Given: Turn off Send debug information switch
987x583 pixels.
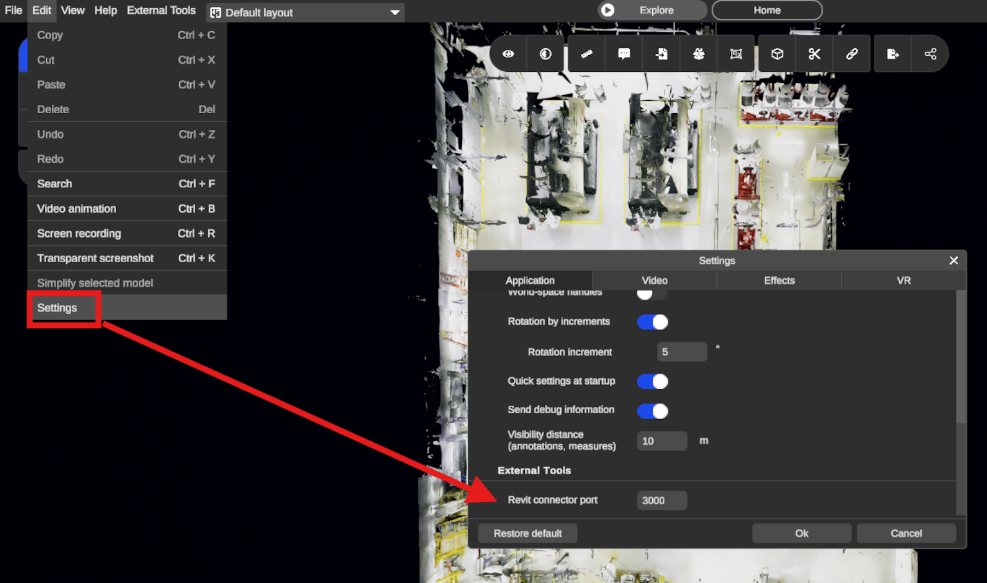Looking at the screenshot, I should [x=652, y=410].
